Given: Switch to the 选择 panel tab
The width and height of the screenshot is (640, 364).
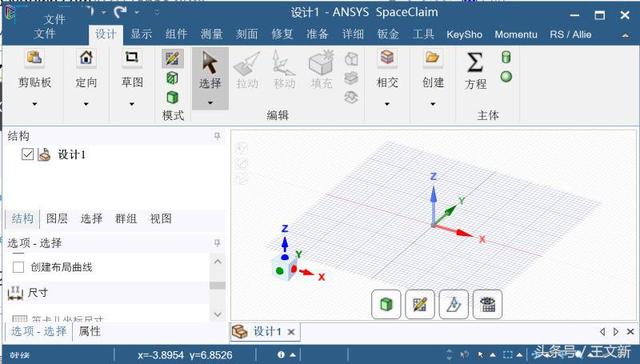Looking at the screenshot, I should pyautogui.click(x=91, y=219).
